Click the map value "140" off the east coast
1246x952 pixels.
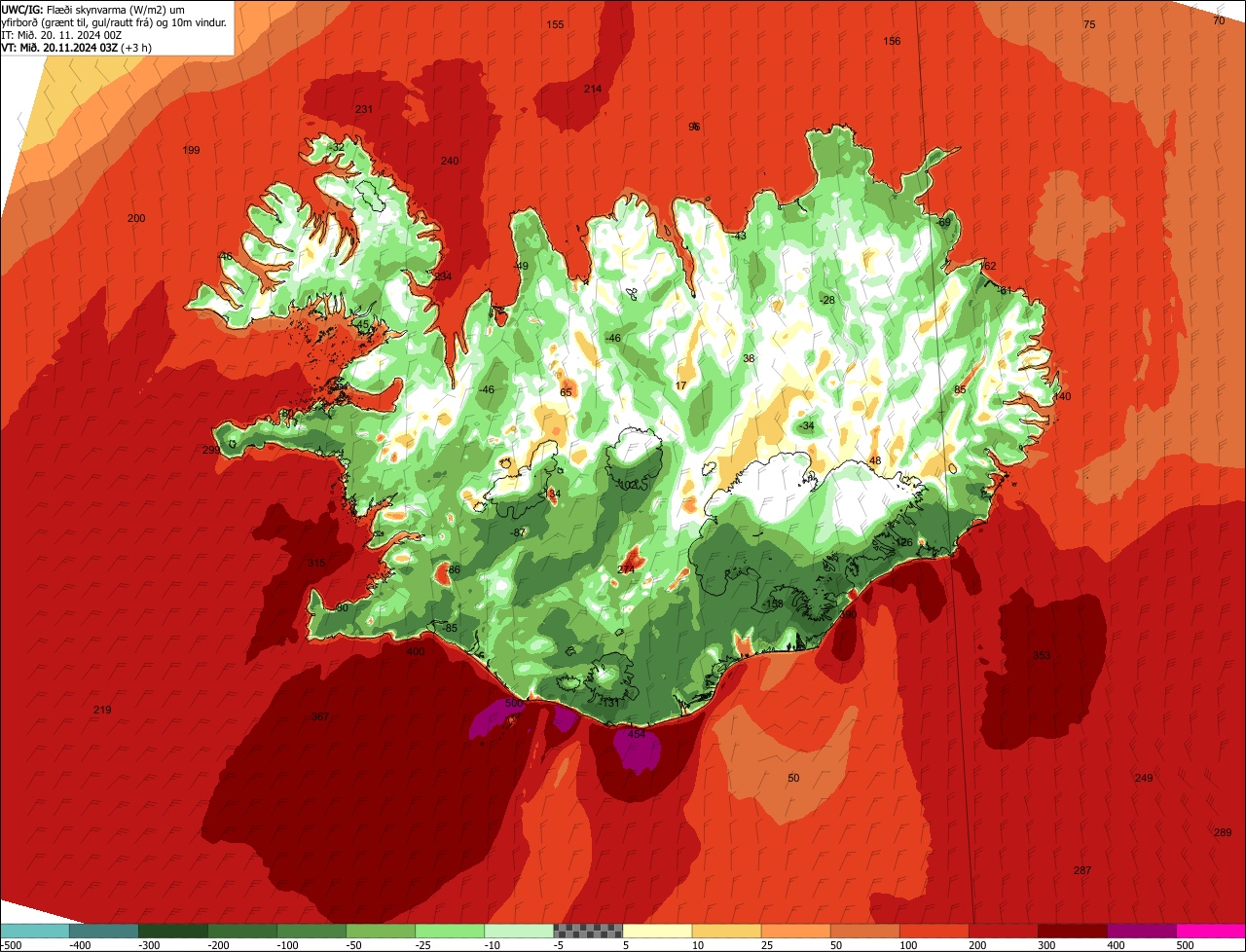tap(1062, 396)
